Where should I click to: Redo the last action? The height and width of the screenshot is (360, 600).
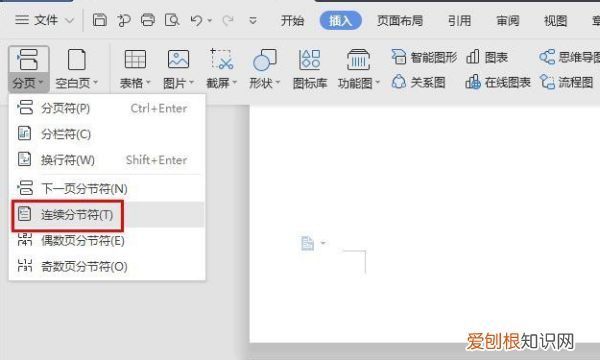tap(228, 20)
